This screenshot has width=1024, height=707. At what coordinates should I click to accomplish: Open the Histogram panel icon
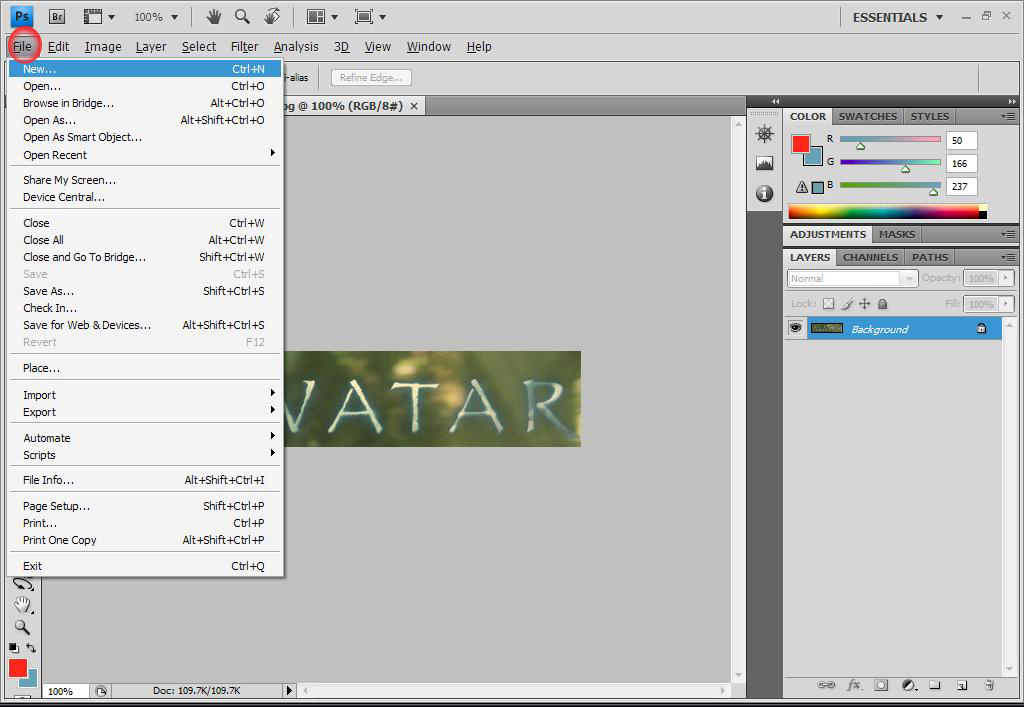(x=764, y=163)
